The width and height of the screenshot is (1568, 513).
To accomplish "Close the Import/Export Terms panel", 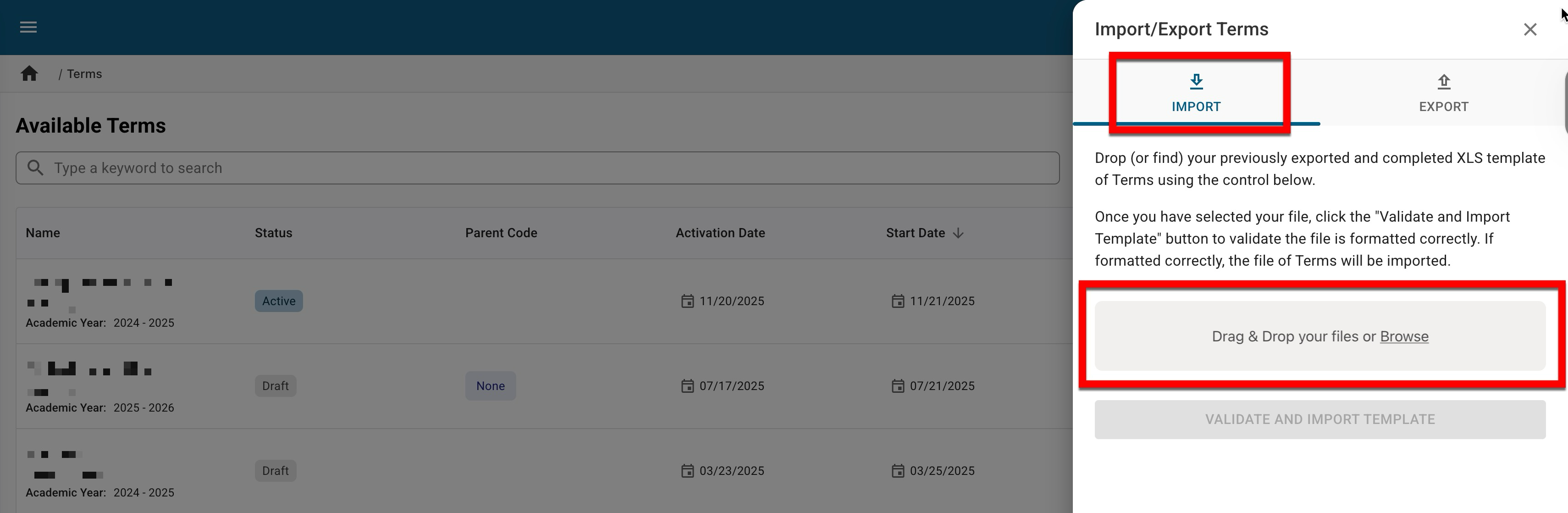I will coord(1529,29).
